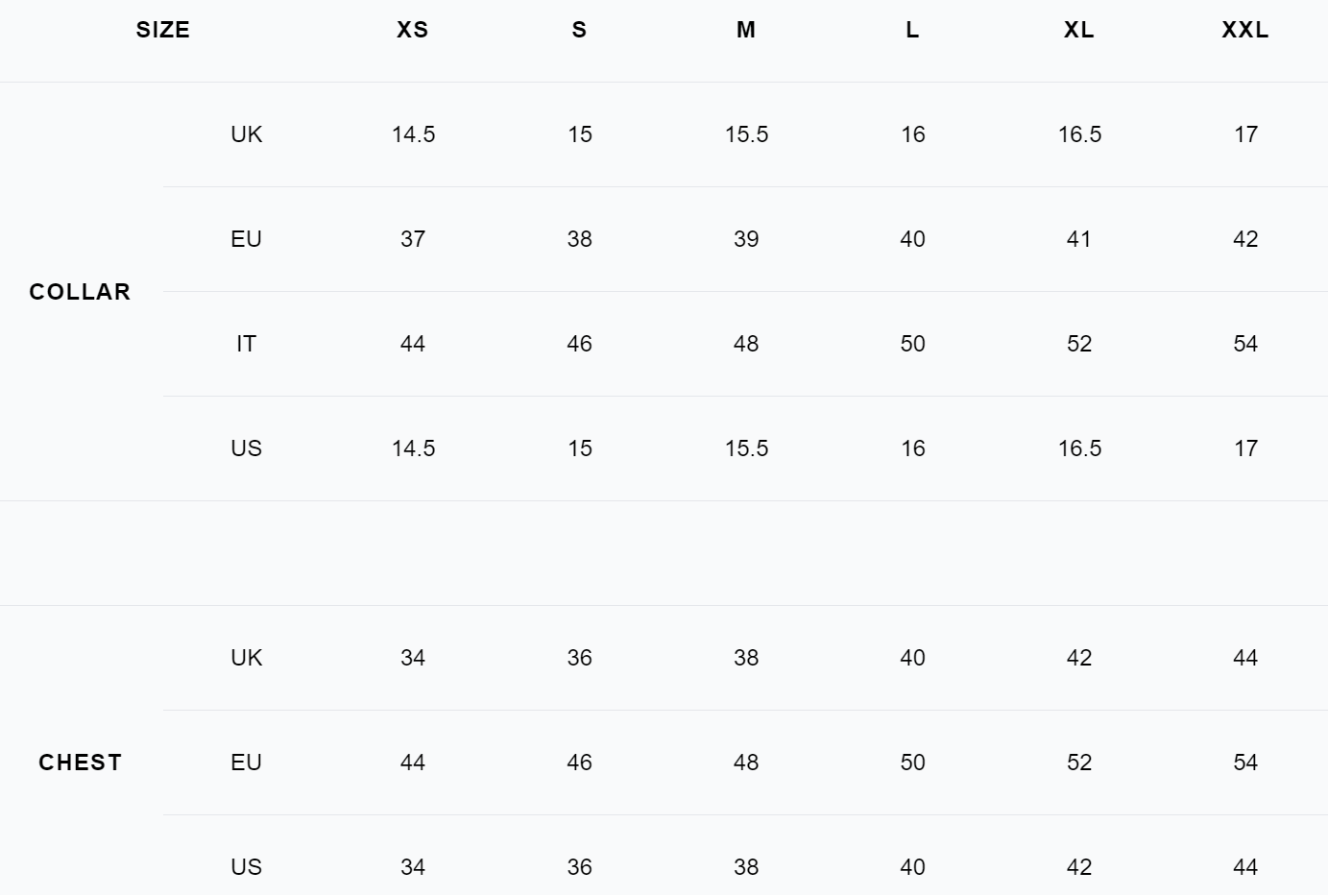This screenshot has height=896, width=1328.
Task: Select UK collar value 14.5
Action: pyautogui.click(x=413, y=134)
